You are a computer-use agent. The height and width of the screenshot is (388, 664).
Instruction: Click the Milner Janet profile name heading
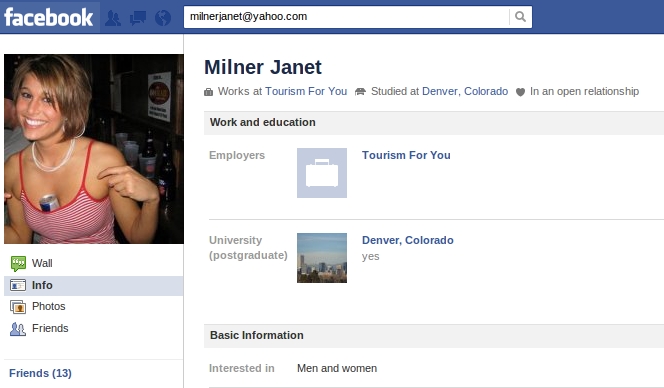point(263,67)
